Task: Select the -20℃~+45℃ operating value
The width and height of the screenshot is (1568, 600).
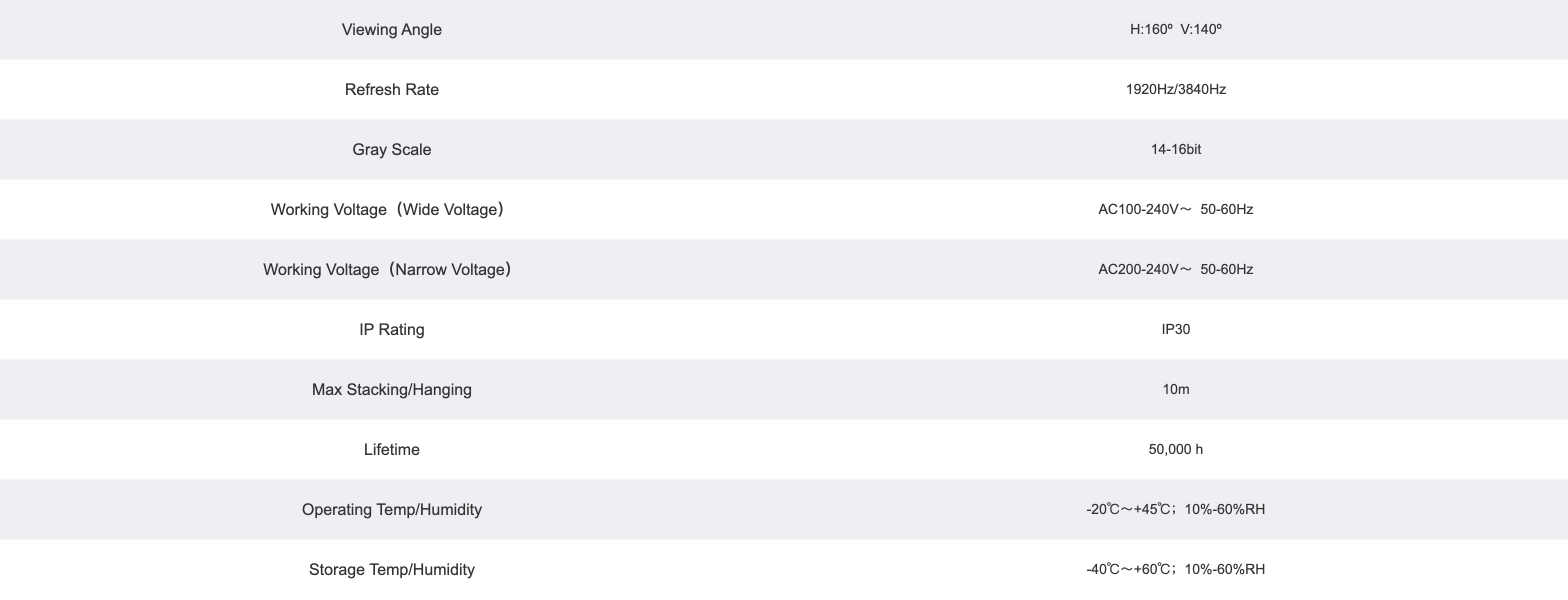Action: (x=1175, y=509)
